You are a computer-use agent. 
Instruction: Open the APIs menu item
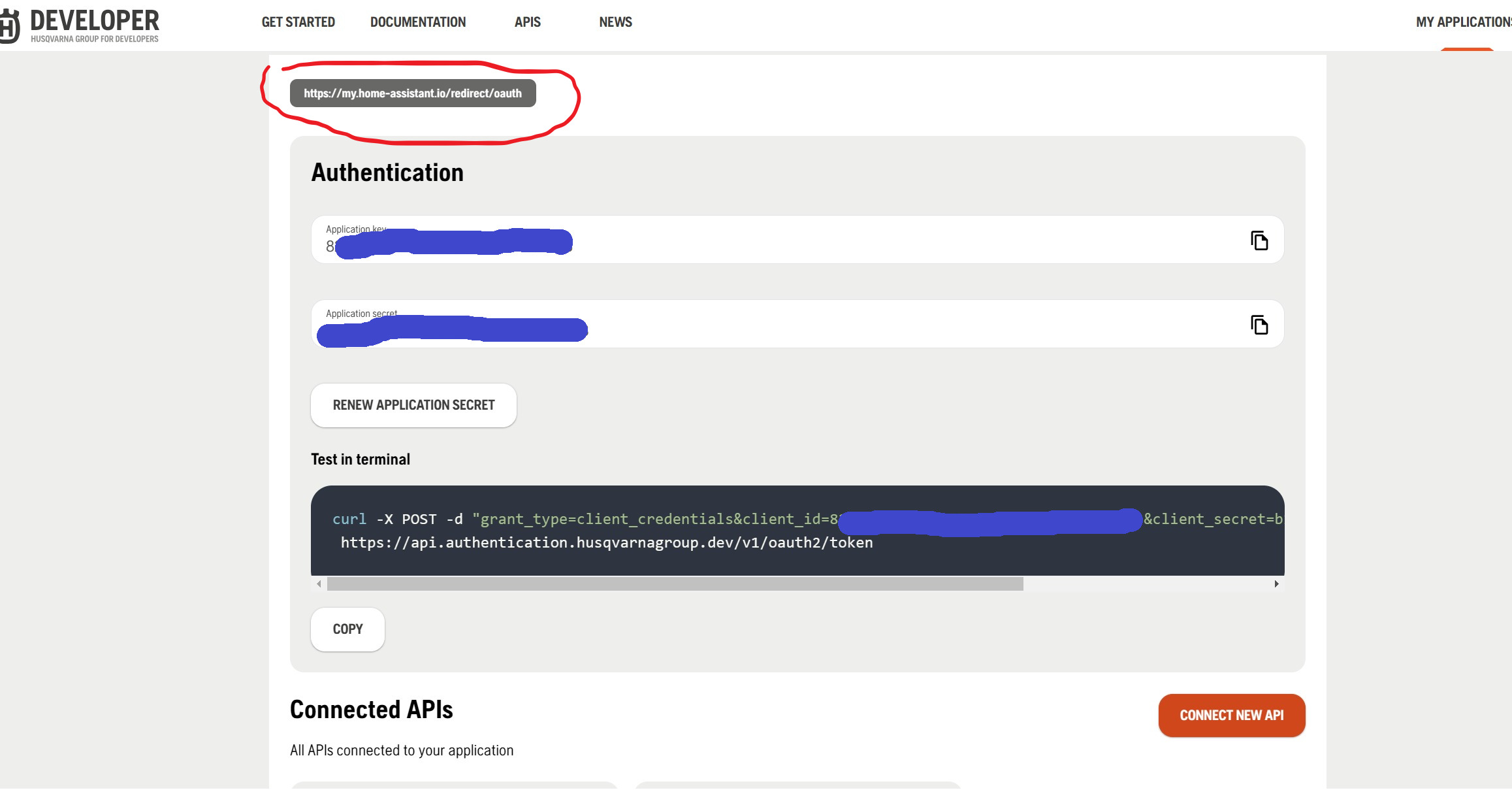[x=528, y=22]
